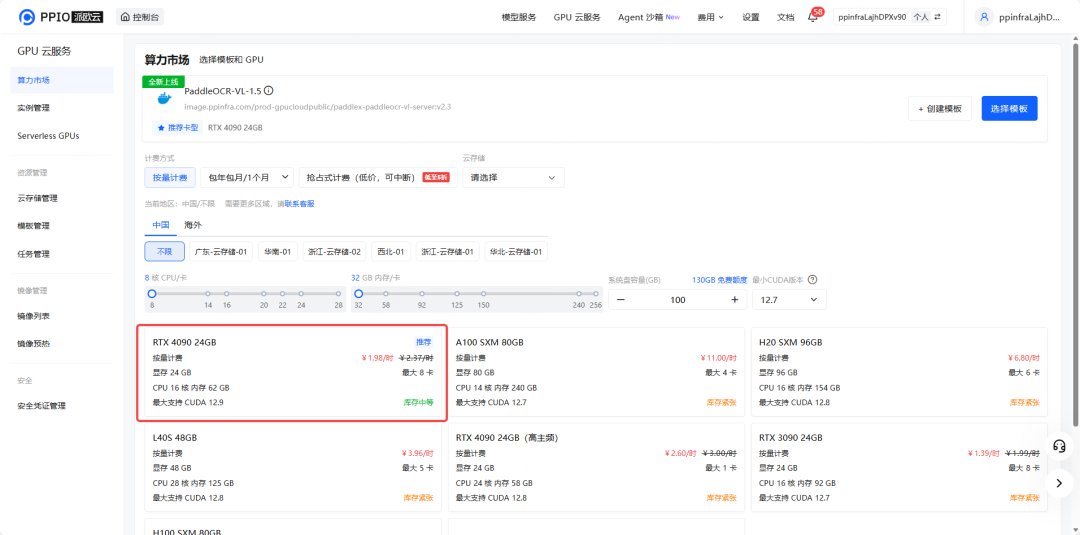Click the Docker whale template icon
Screen dimensions: 1080x535
click(165, 98)
